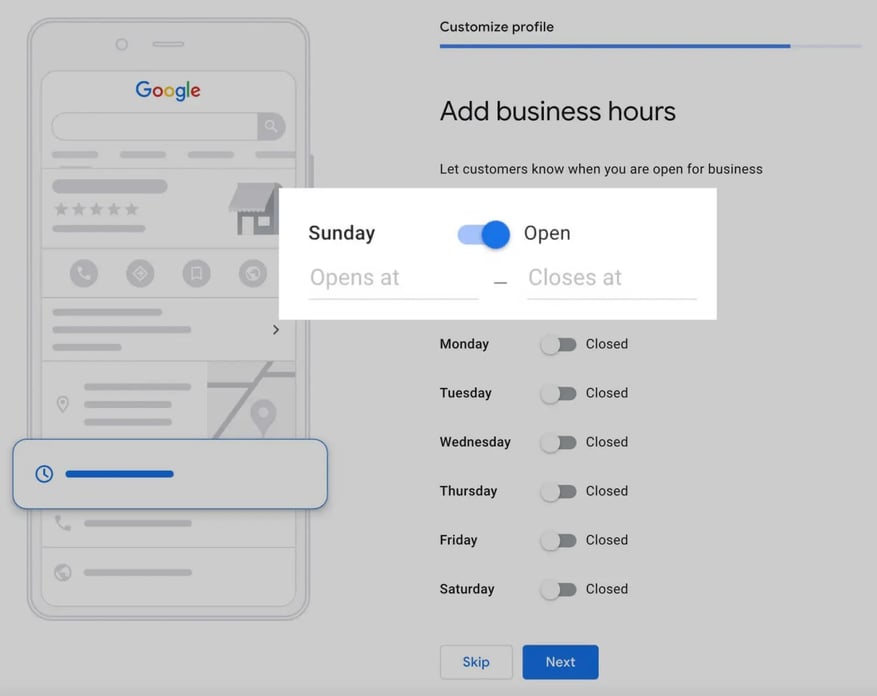
Task: Click the storefront illustration icon
Action: pos(254,209)
